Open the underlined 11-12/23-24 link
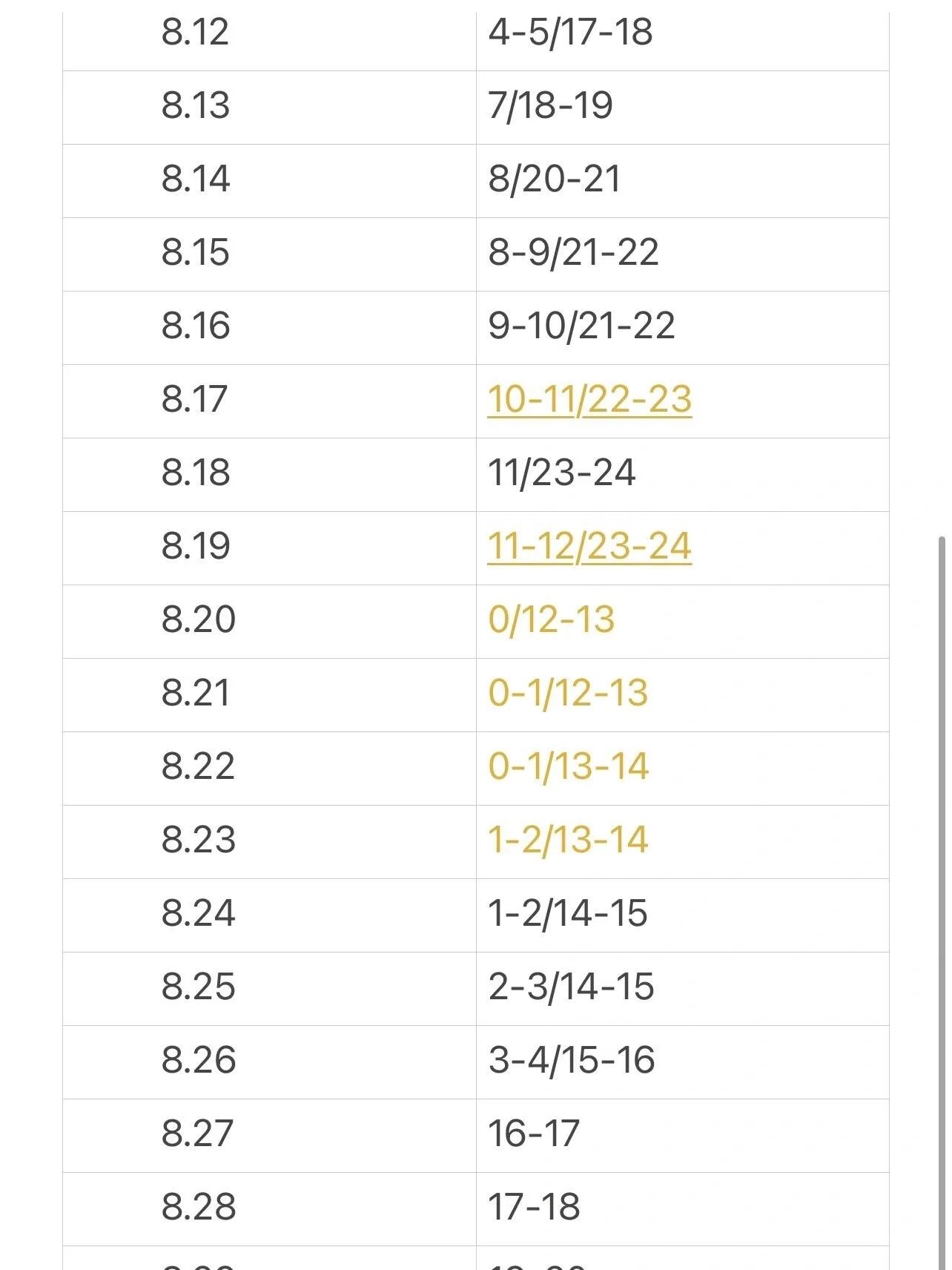This screenshot has height=1270, width=952. coord(589,547)
